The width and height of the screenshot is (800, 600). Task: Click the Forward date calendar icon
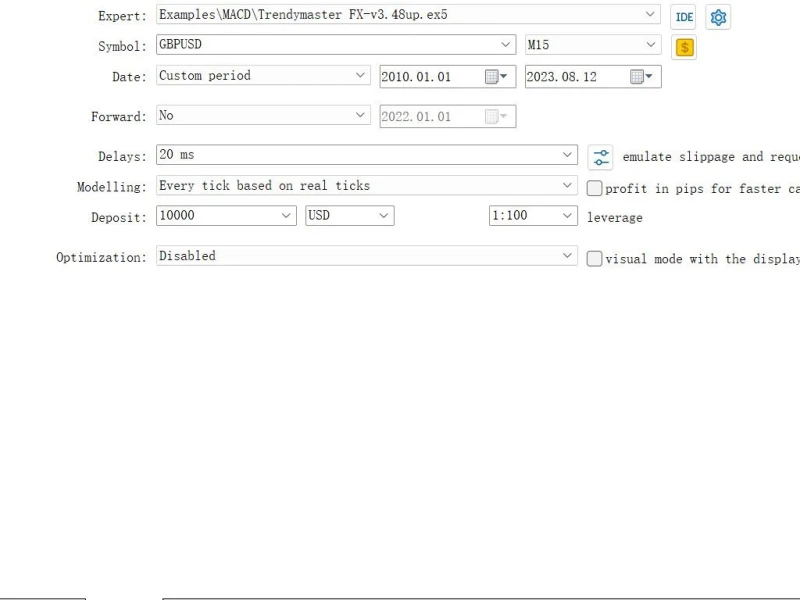[496, 117]
